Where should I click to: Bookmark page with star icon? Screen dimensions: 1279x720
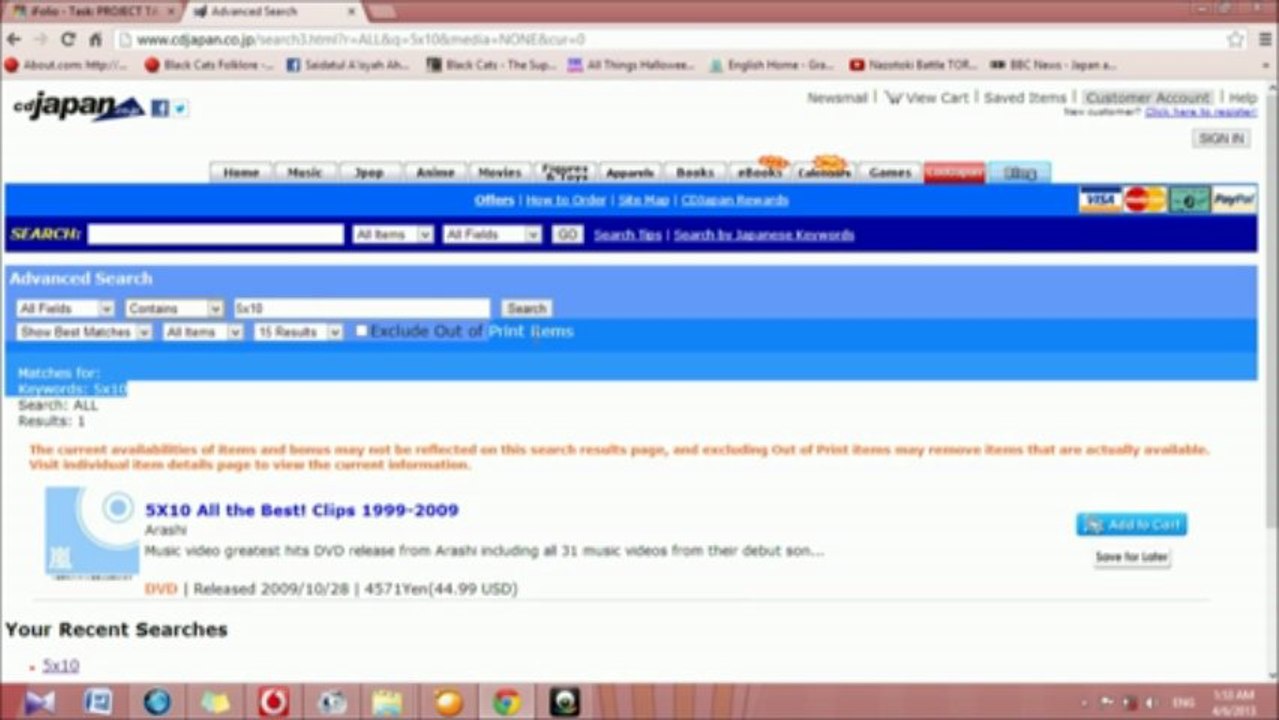1236,40
